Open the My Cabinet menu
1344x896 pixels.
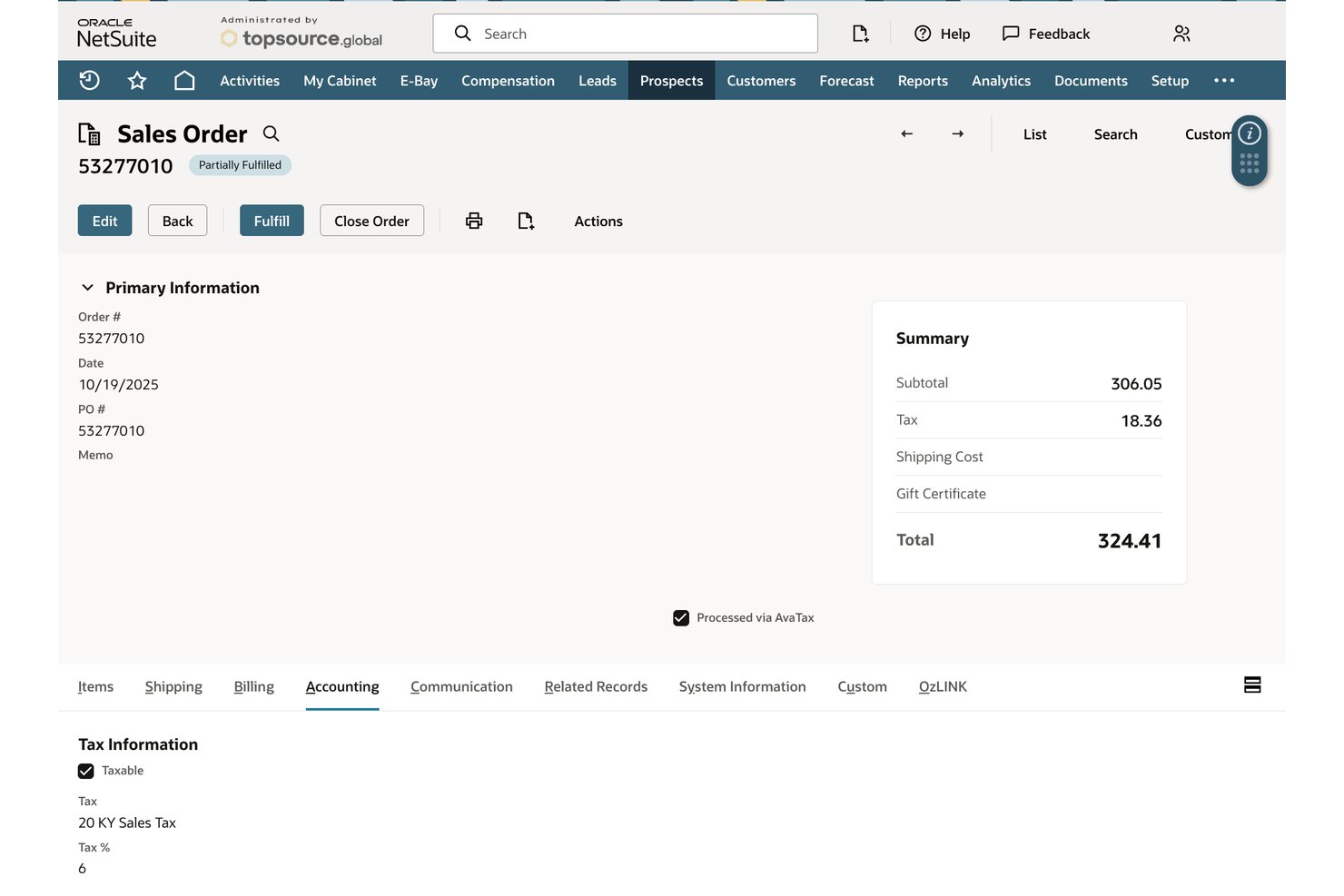[x=340, y=81]
